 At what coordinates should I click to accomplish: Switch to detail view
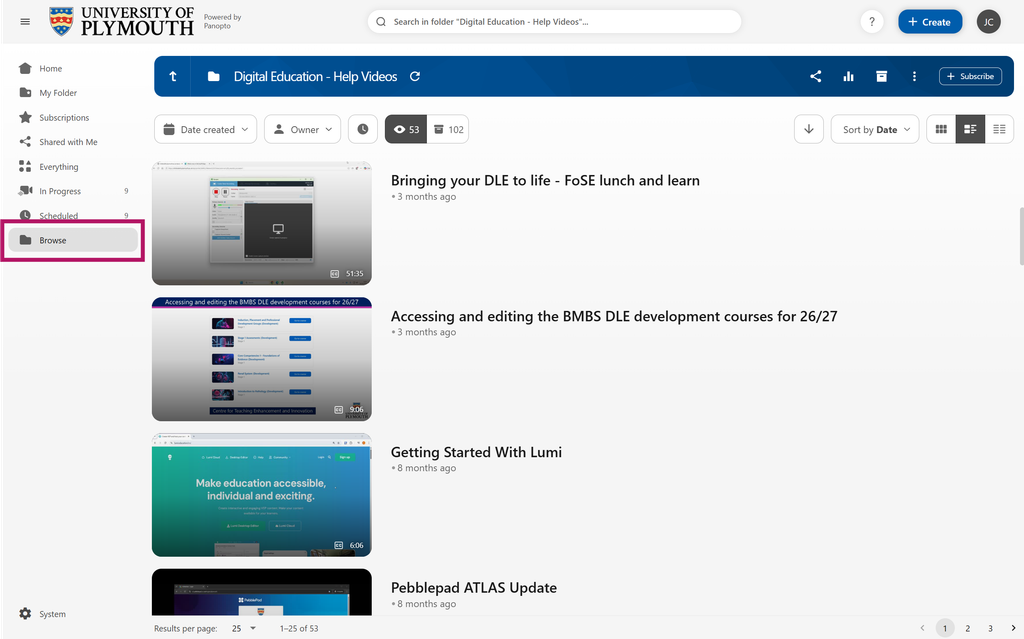(x=970, y=129)
